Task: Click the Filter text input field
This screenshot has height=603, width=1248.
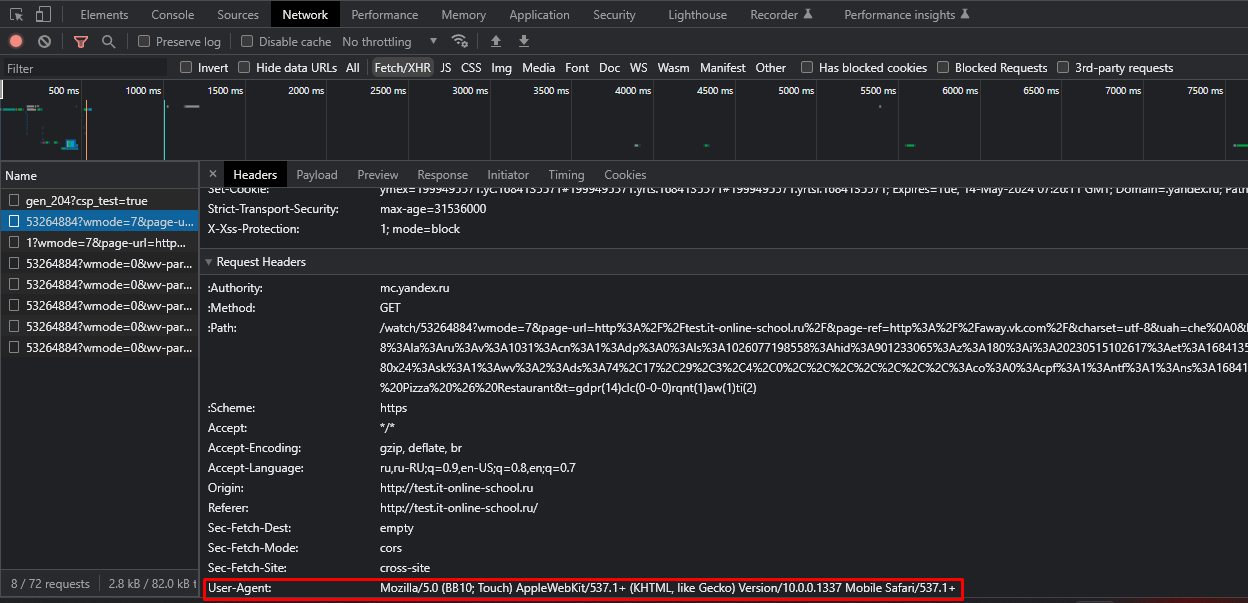Action: tap(85, 68)
